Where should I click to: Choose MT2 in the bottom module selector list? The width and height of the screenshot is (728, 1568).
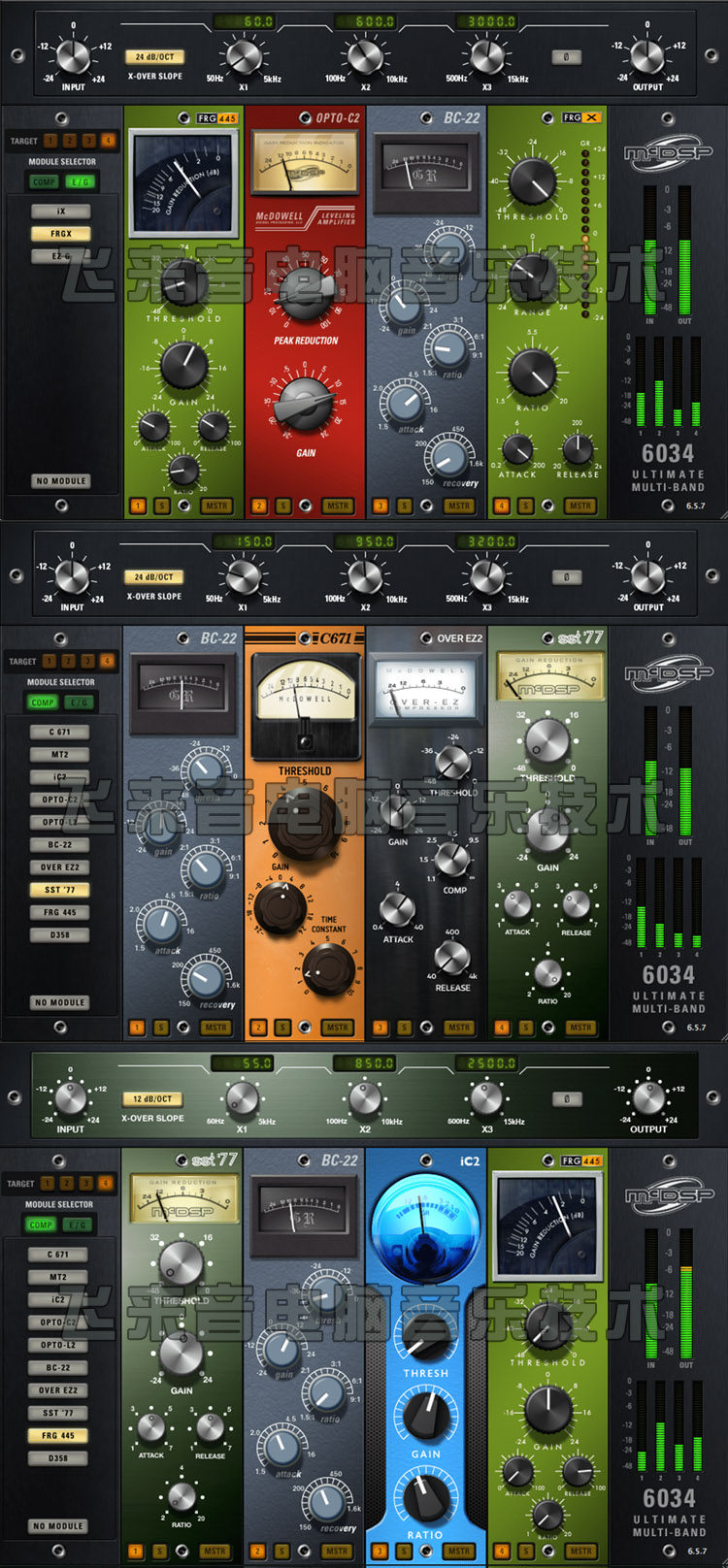[x=58, y=1277]
